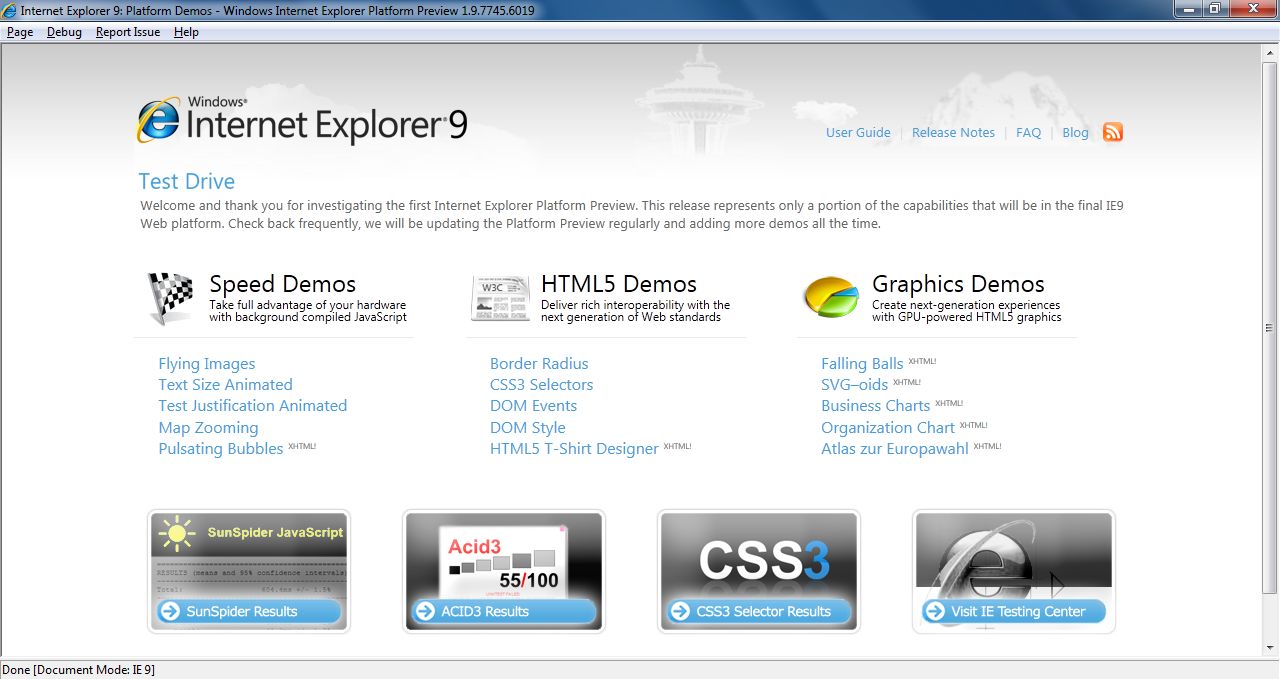Viewport: 1280px width, 680px height.
Task: Open the Pulsating Bubbles demo
Action: click(x=221, y=448)
